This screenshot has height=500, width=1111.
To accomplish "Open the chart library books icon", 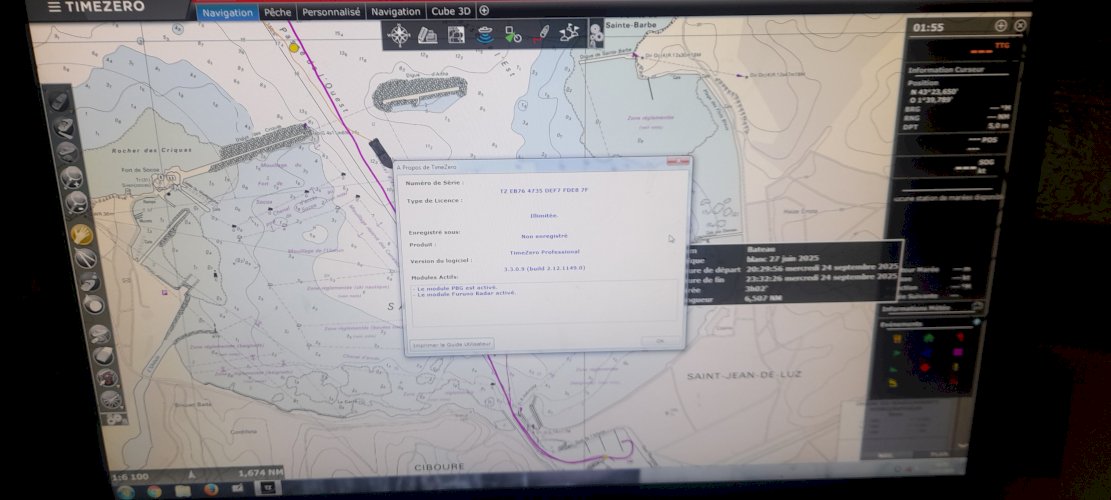I will [427, 35].
